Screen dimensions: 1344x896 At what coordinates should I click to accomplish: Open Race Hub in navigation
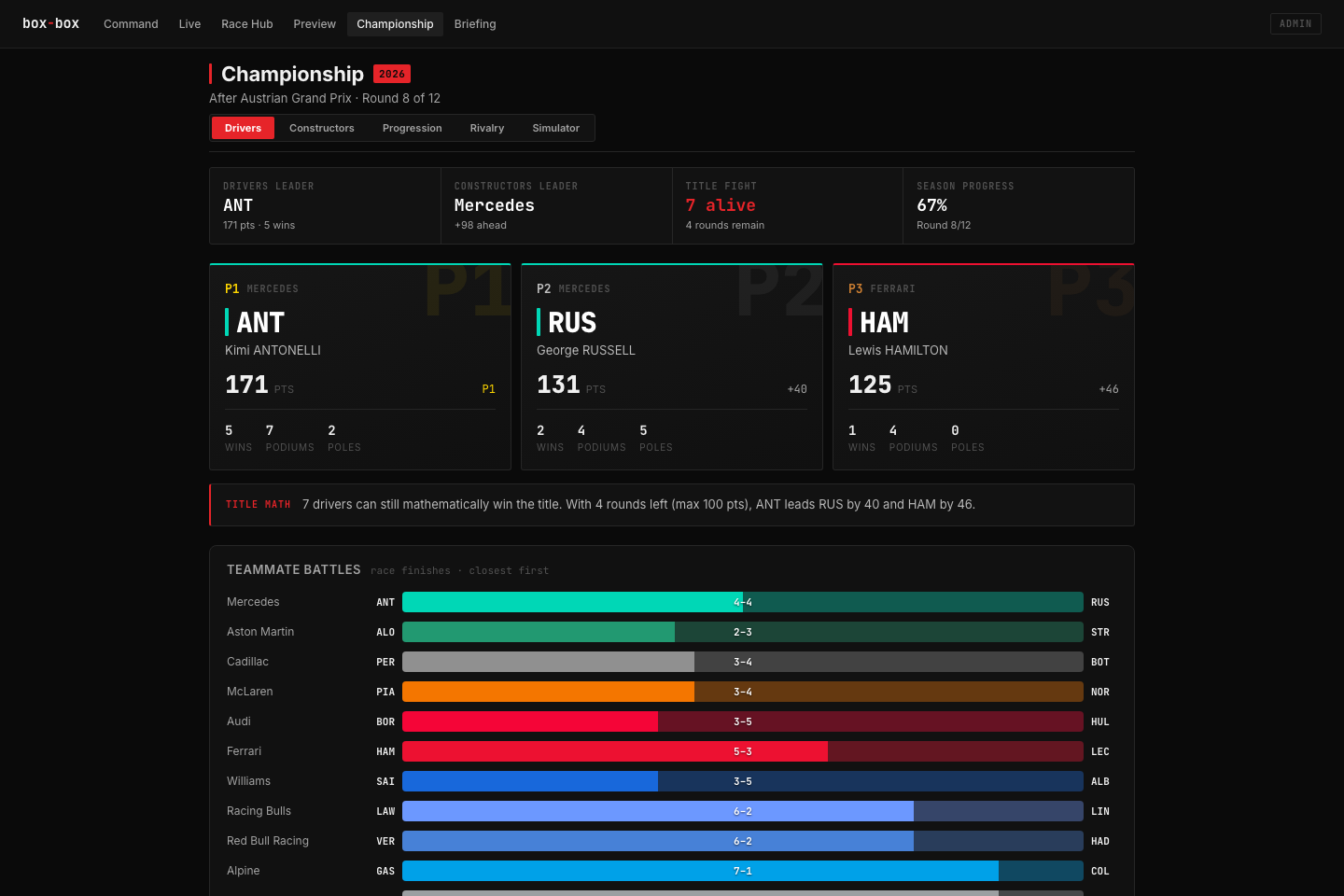click(247, 24)
